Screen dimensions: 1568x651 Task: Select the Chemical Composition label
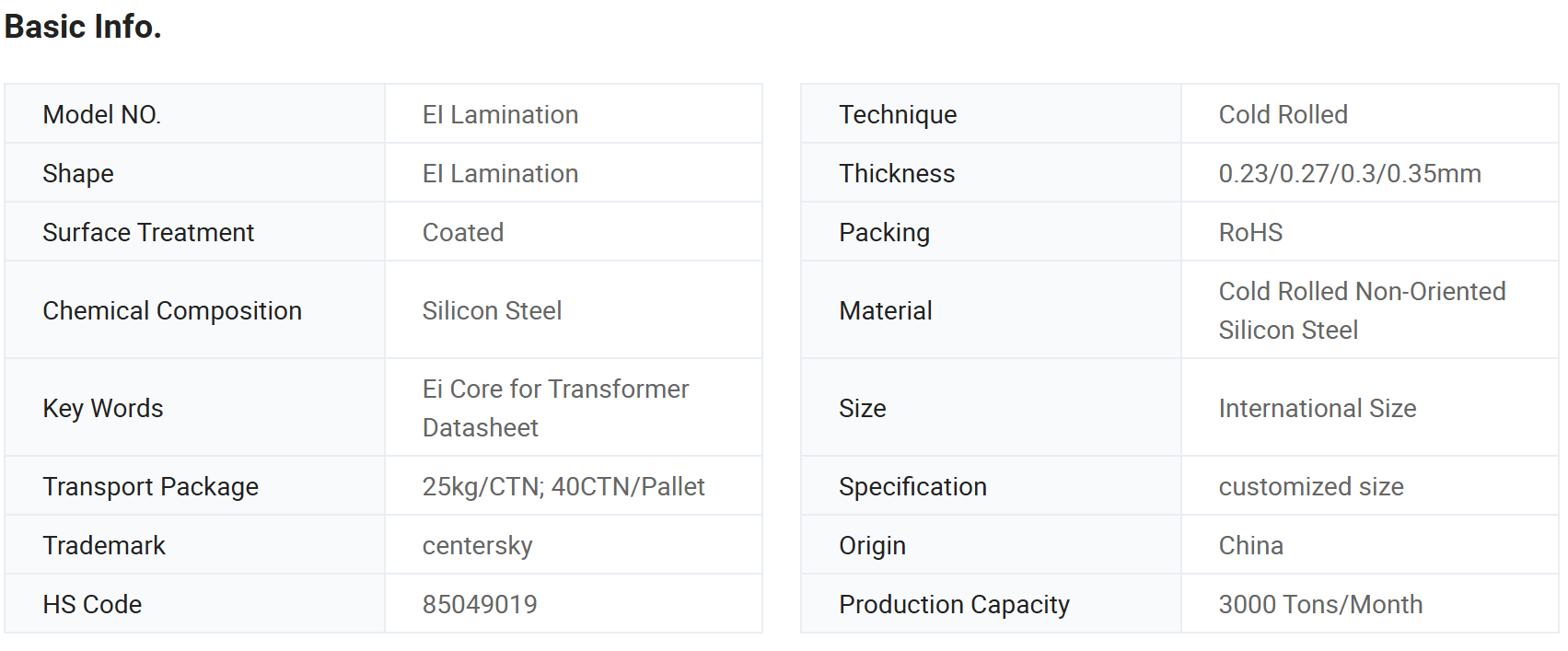pos(172,310)
